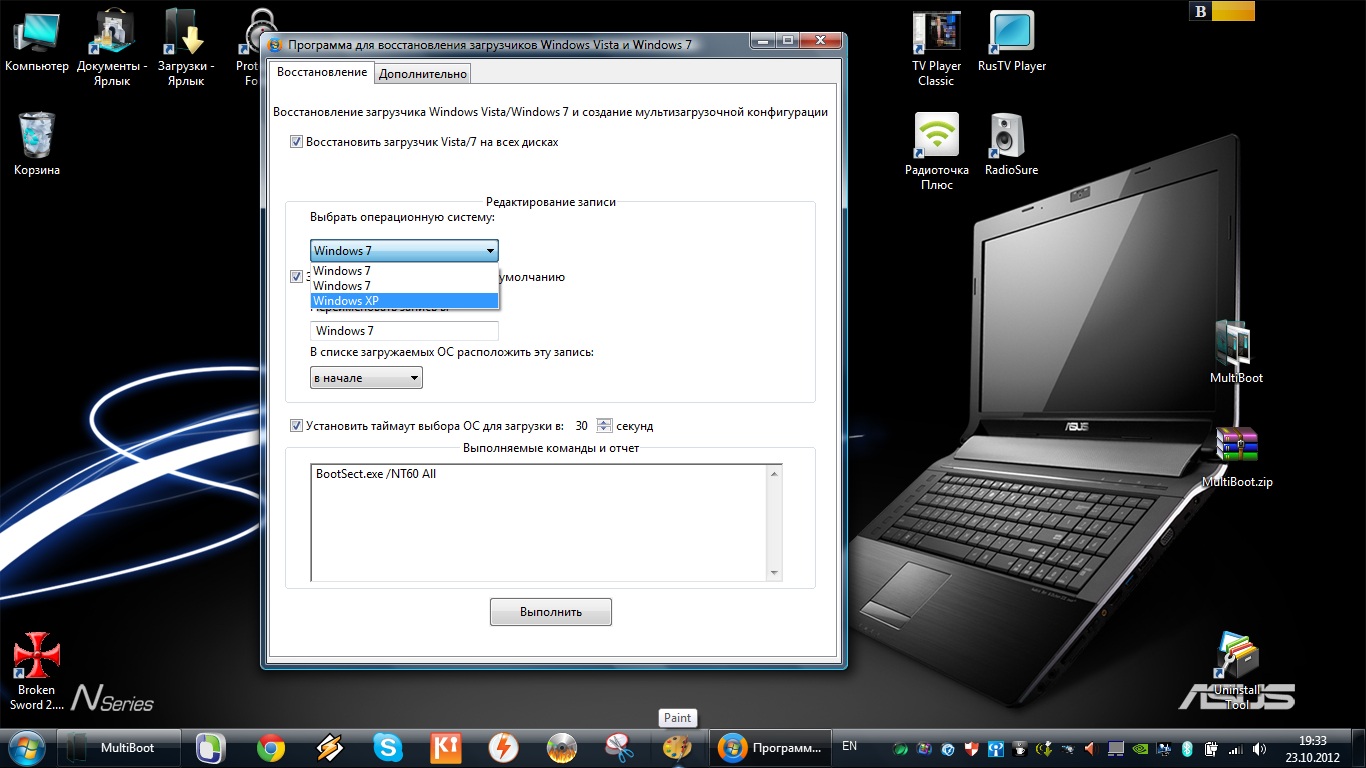Launch Skype from the taskbar
Screen dimensions: 1366x768
tap(388, 748)
